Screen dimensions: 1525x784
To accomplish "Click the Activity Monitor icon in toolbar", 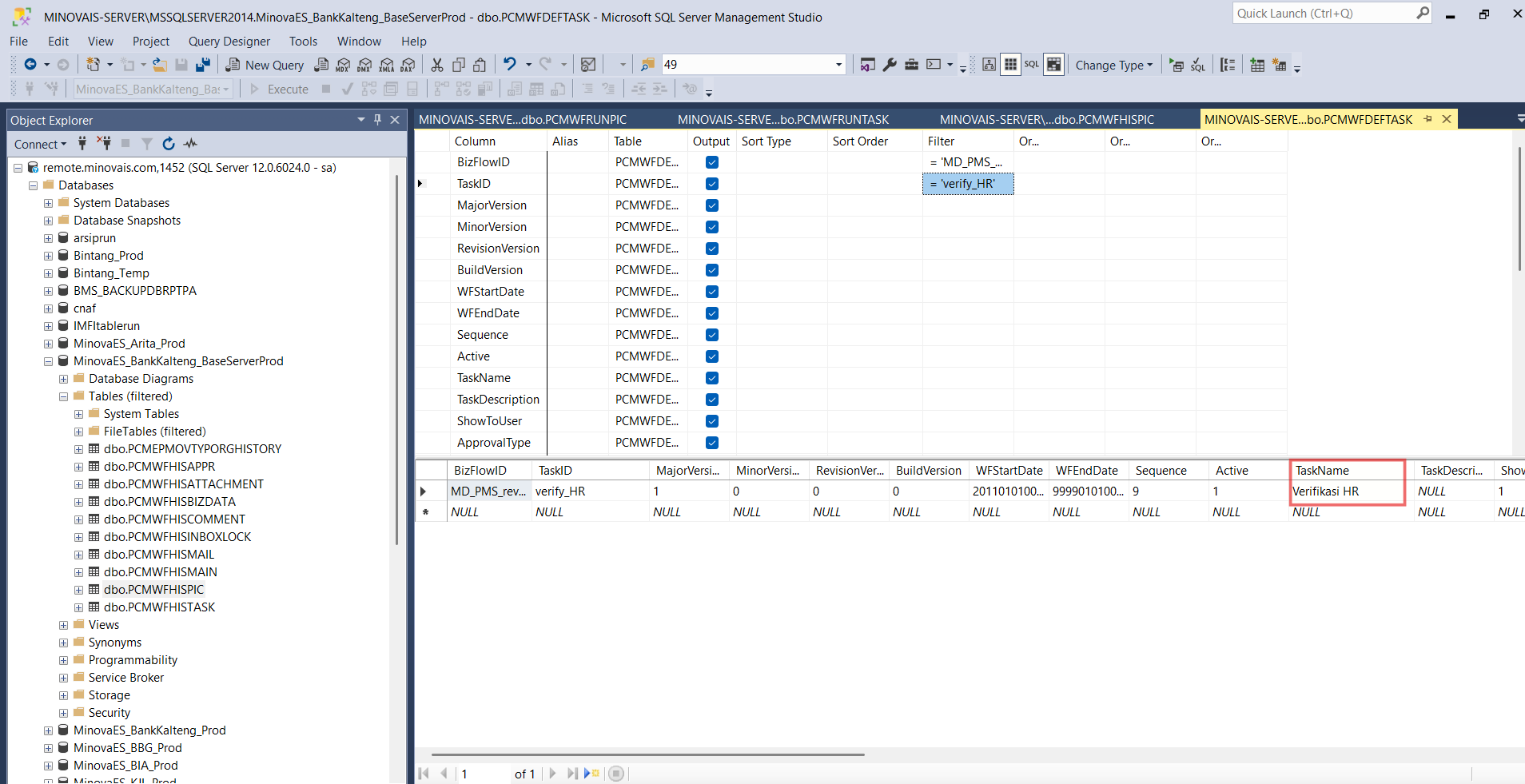I will pos(588,65).
